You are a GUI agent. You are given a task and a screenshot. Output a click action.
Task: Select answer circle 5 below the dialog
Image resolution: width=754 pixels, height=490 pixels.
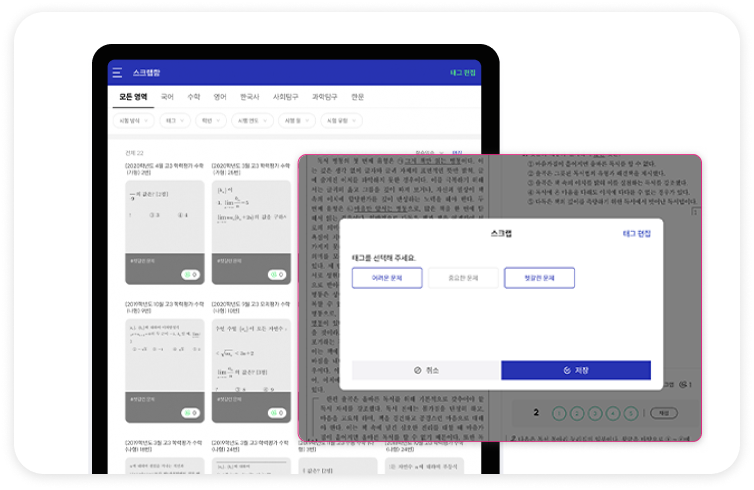629,413
